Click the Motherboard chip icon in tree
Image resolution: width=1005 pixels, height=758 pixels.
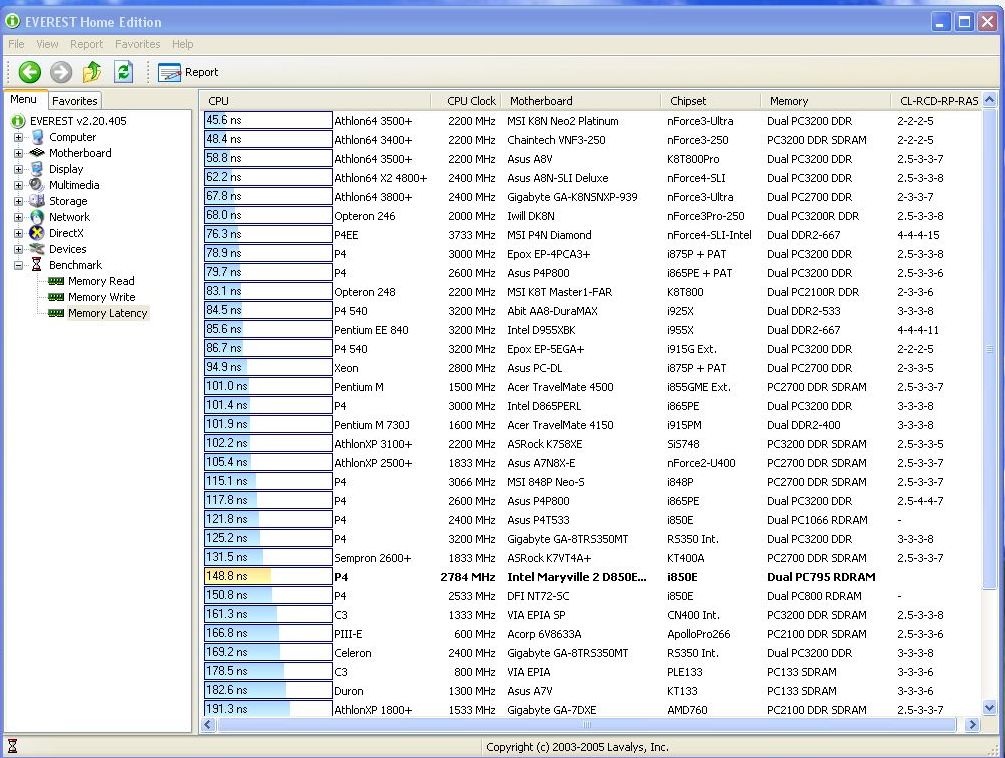(37, 152)
